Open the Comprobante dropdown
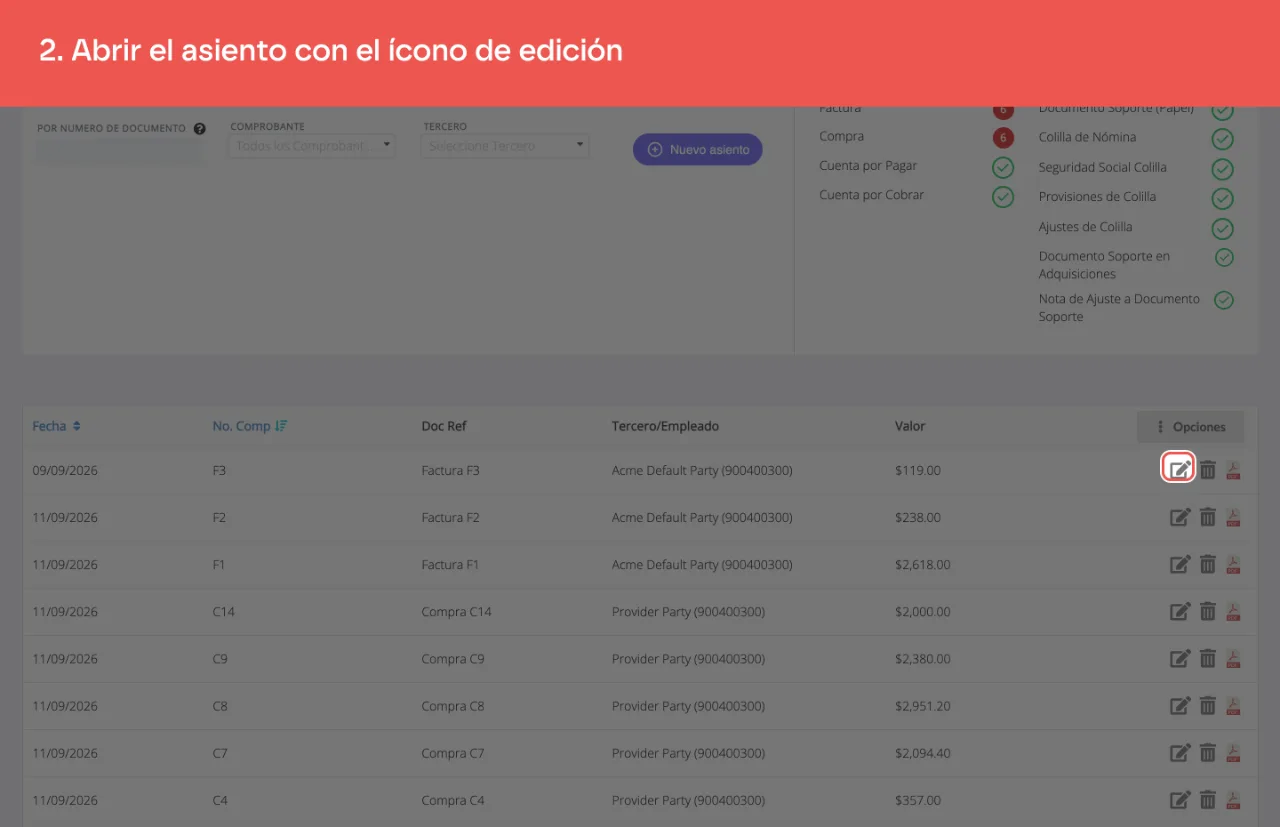Image resolution: width=1280 pixels, height=827 pixels. [x=313, y=146]
